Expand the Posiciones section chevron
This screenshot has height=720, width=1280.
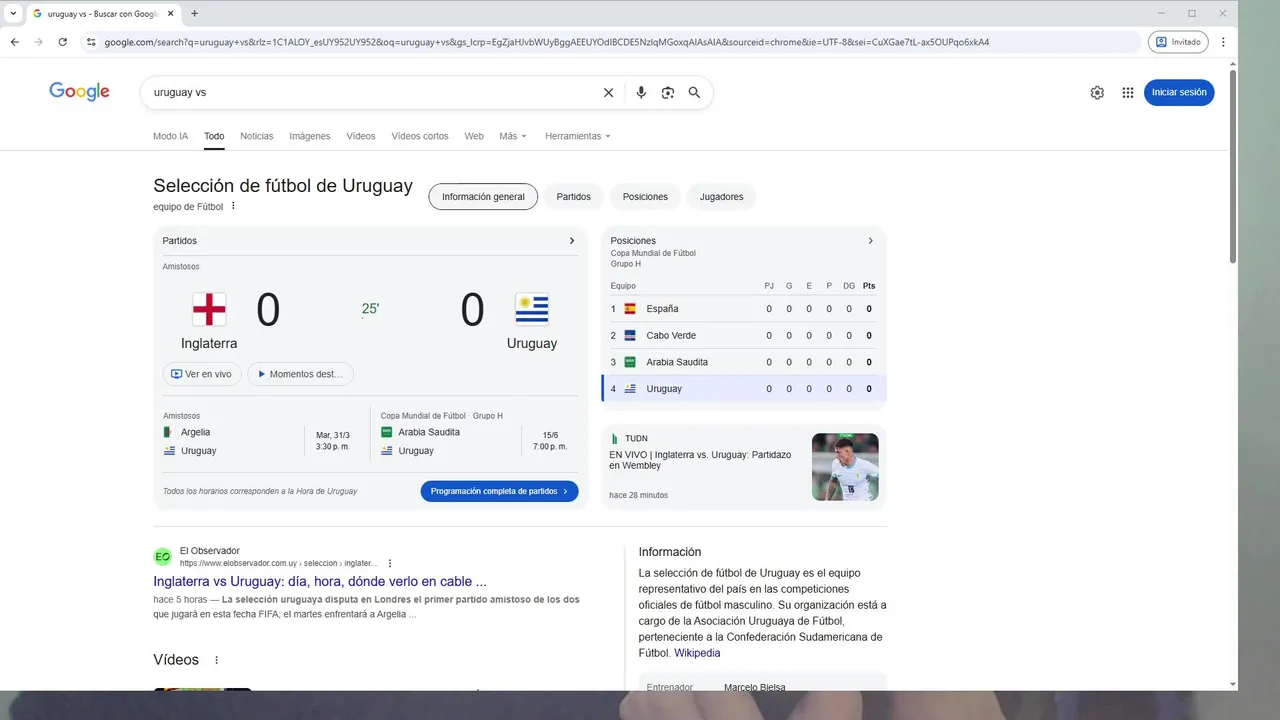[x=870, y=241]
